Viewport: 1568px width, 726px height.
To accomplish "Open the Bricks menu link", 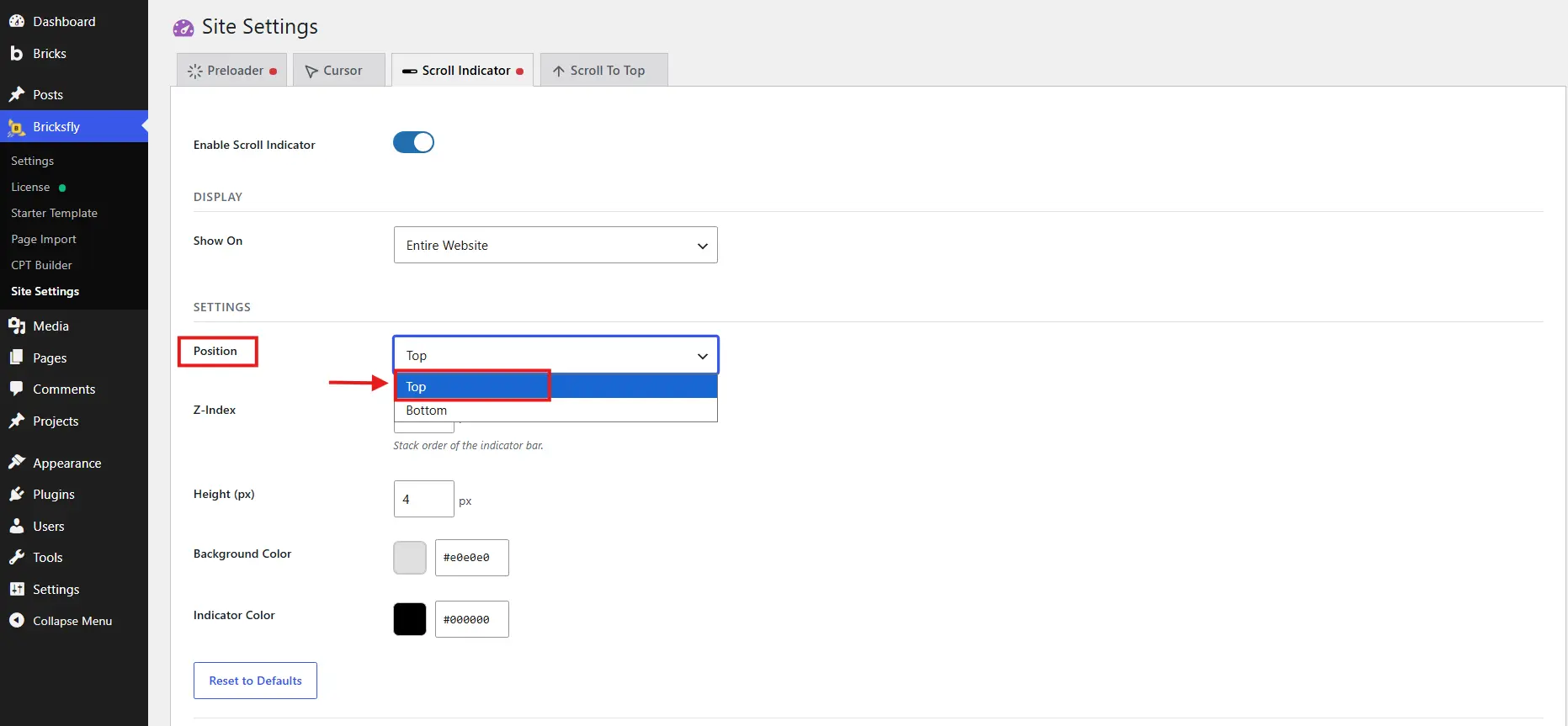I will point(50,53).
